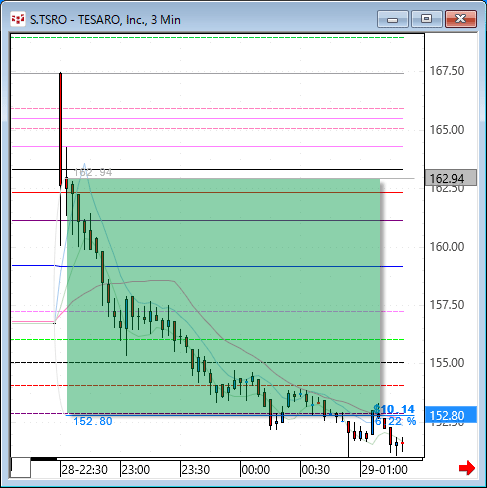The width and height of the screenshot is (487, 488).
Task: Click the 6.22 % measurement value
Action: [396, 421]
